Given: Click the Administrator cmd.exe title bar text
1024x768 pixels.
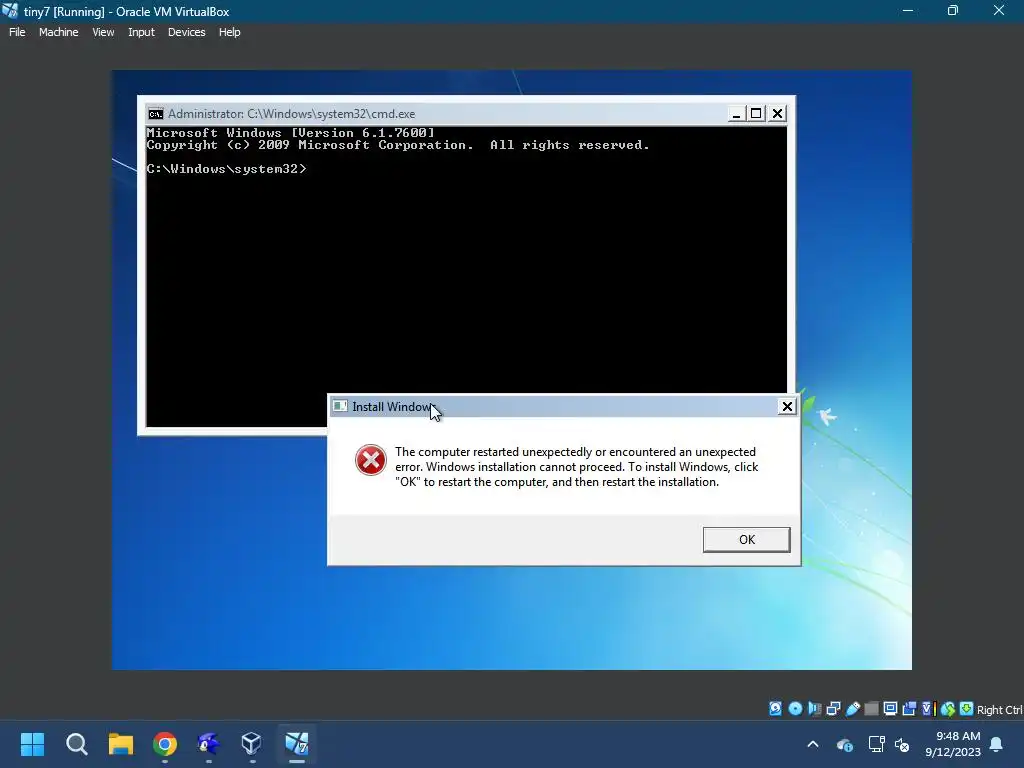Looking at the screenshot, I should pyautogui.click(x=291, y=114).
